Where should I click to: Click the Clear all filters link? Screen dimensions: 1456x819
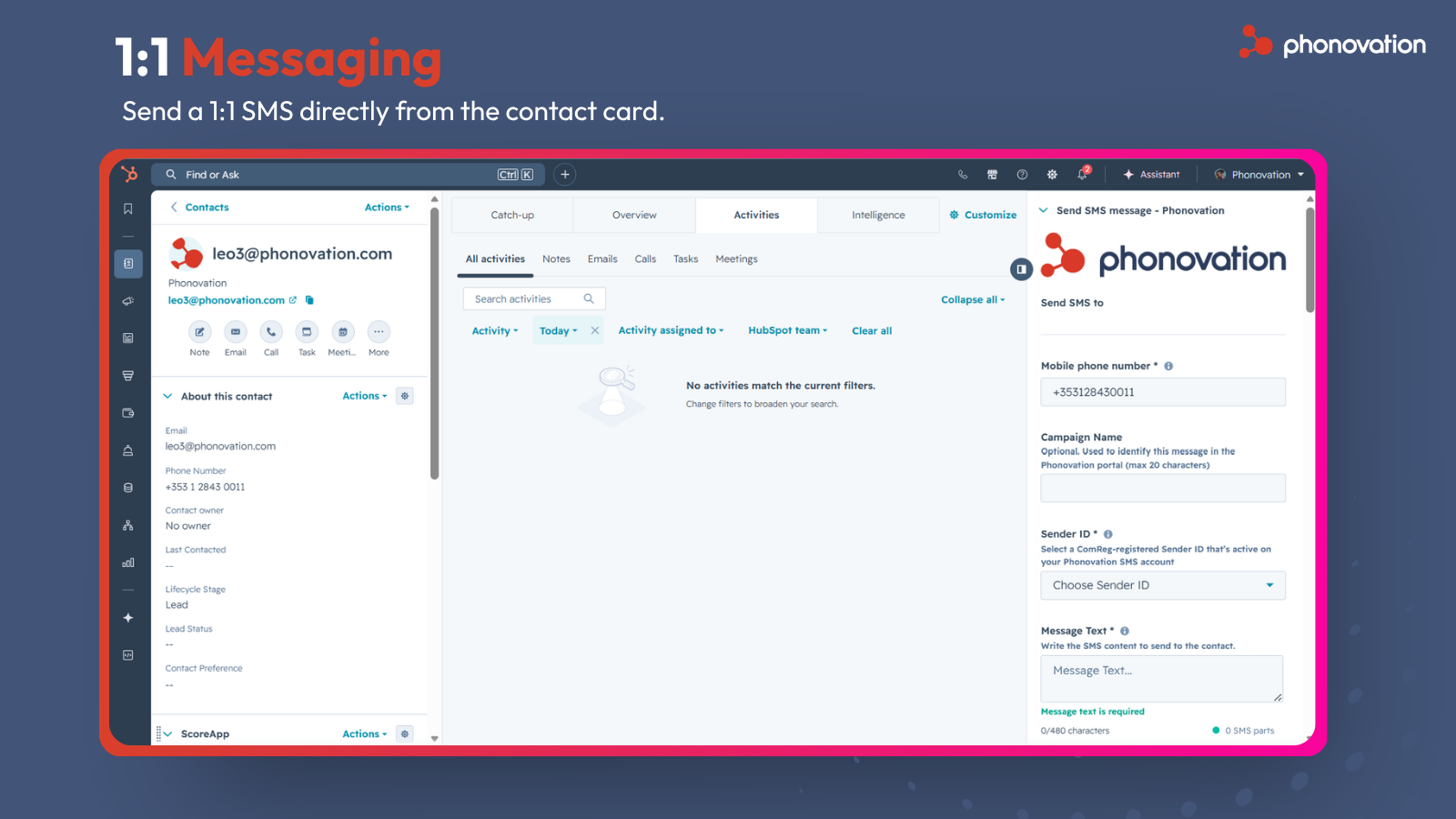pyautogui.click(x=872, y=331)
